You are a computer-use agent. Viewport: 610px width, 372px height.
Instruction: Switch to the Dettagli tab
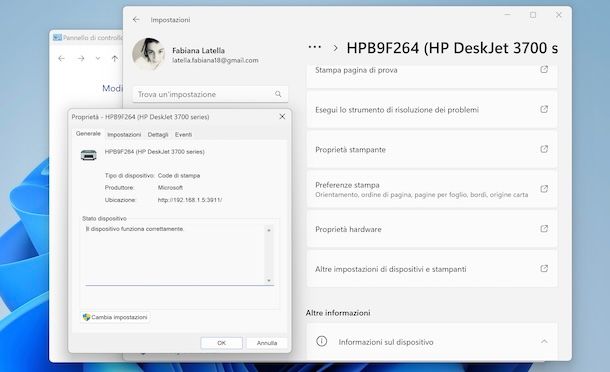(158, 135)
